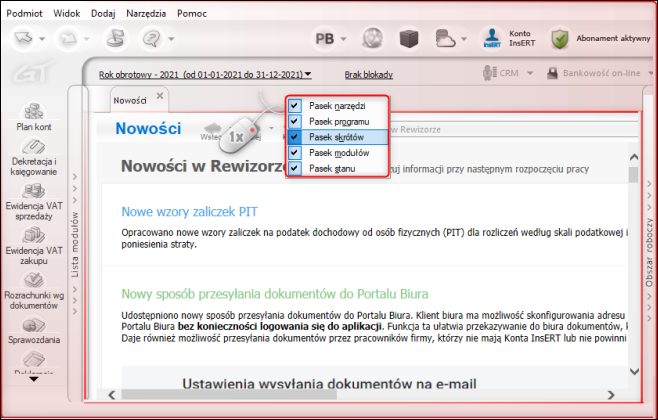Toggle the Pasek stanu checkbox
This screenshot has width=658, height=420.
(295, 168)
